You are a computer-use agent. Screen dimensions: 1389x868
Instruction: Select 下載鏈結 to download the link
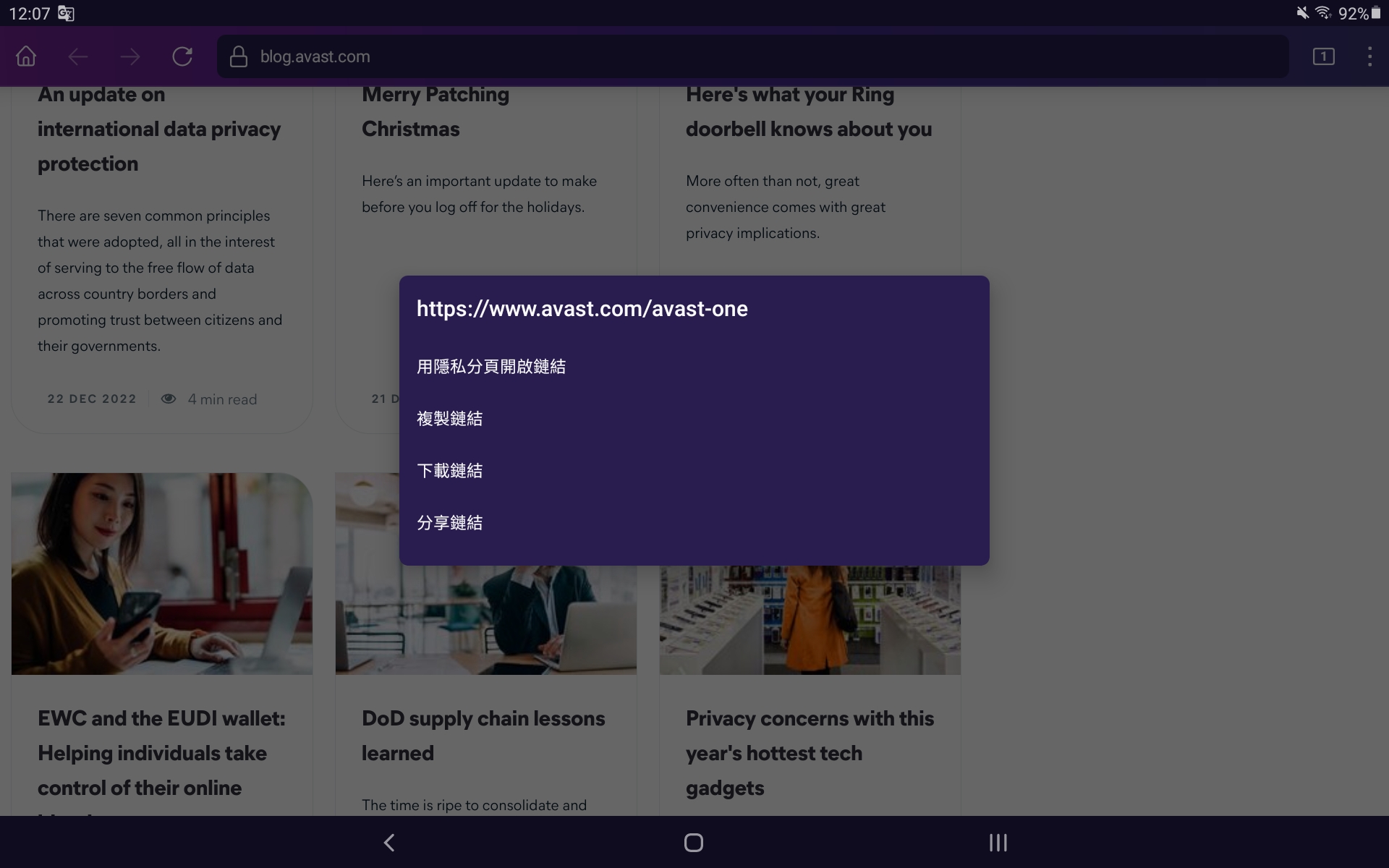(449, 471)
